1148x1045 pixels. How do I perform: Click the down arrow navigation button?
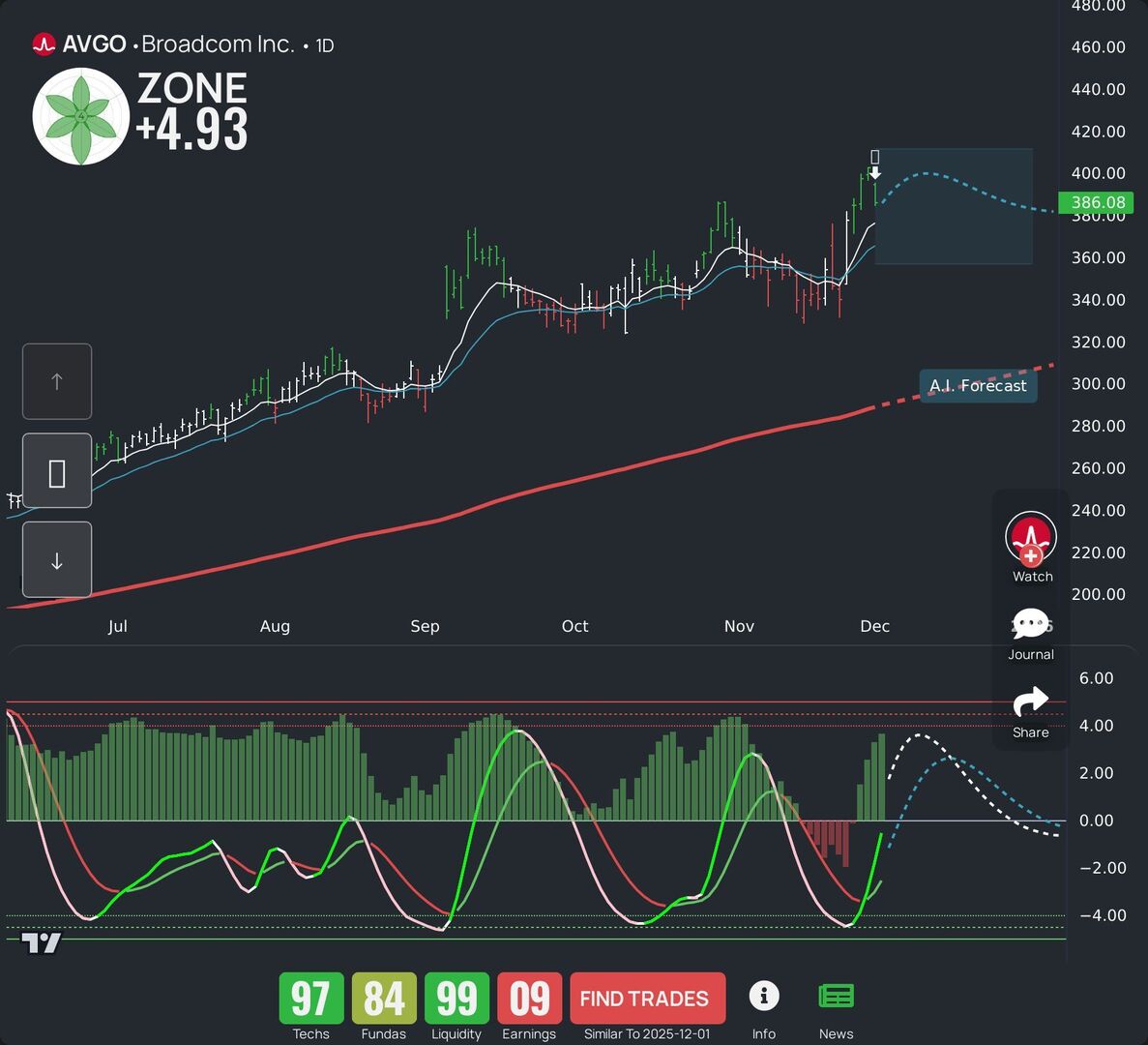tap(56, 559)
